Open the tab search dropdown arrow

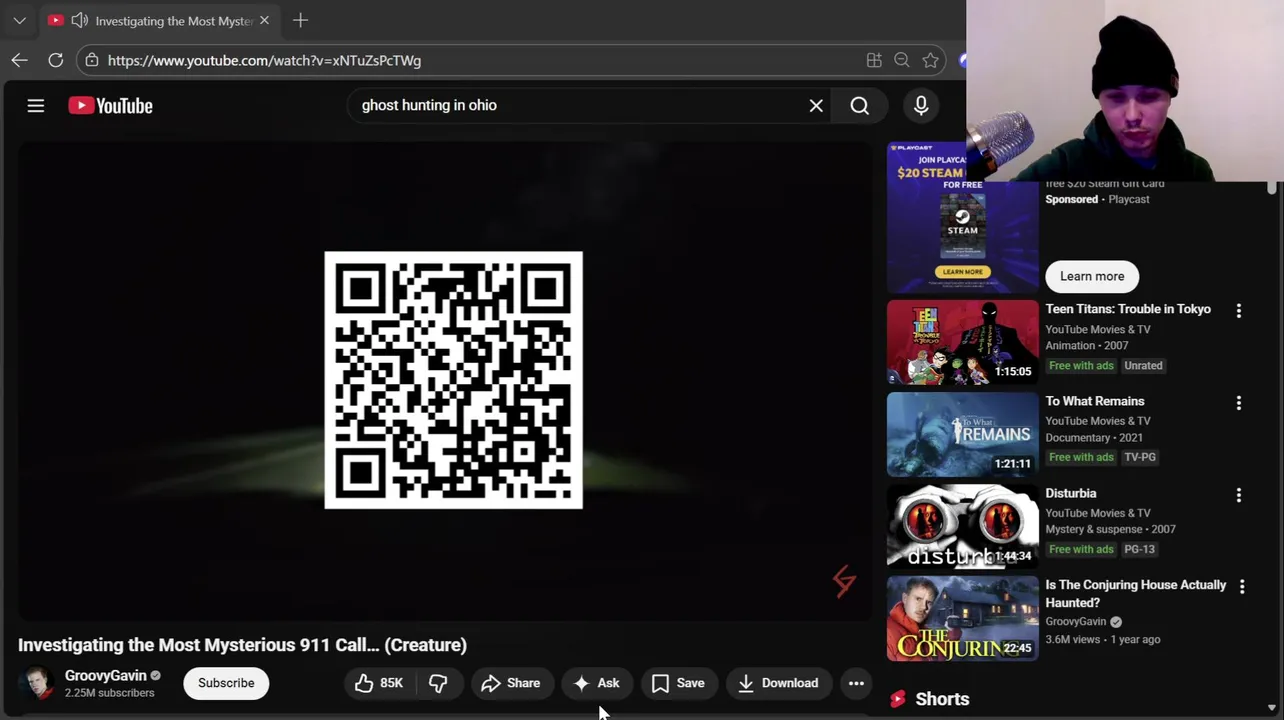pyautogui.click(x=19, y=20)
